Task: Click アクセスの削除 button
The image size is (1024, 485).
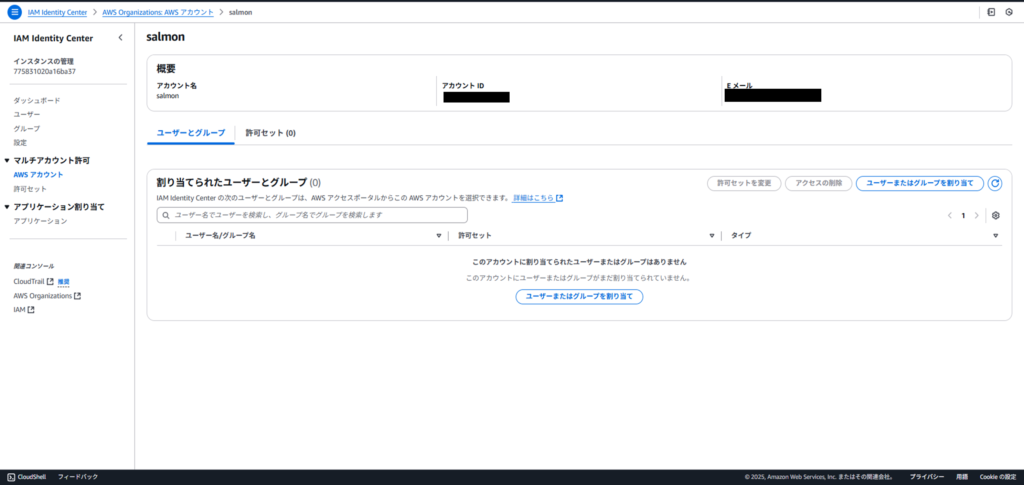Action: pyautogui.click(x=818, y=183)
